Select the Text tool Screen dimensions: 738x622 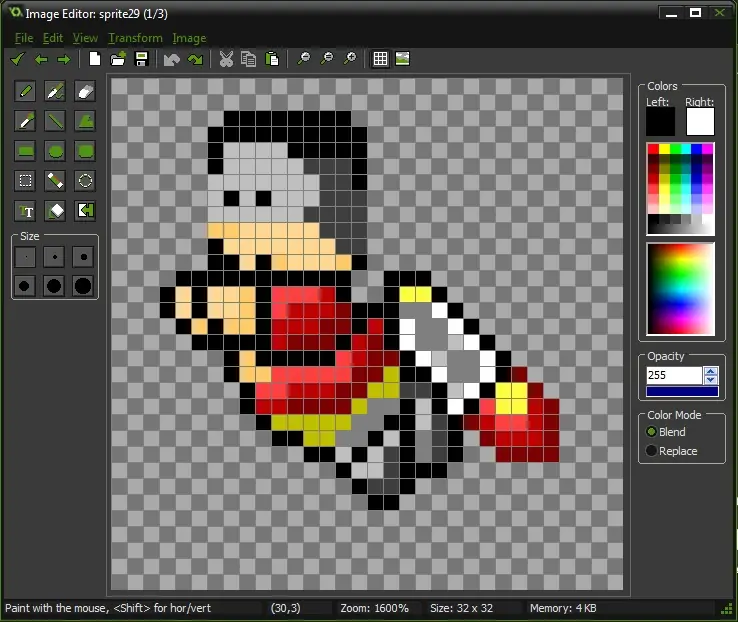tap(25, 211)
